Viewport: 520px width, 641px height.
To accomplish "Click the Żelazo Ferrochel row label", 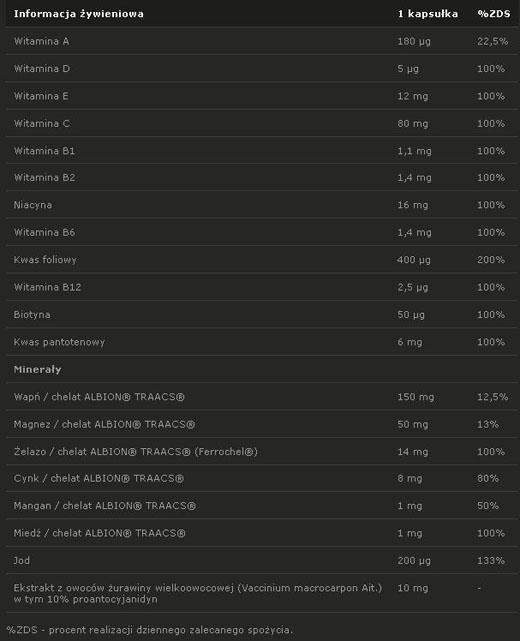I will click(136, 452).
